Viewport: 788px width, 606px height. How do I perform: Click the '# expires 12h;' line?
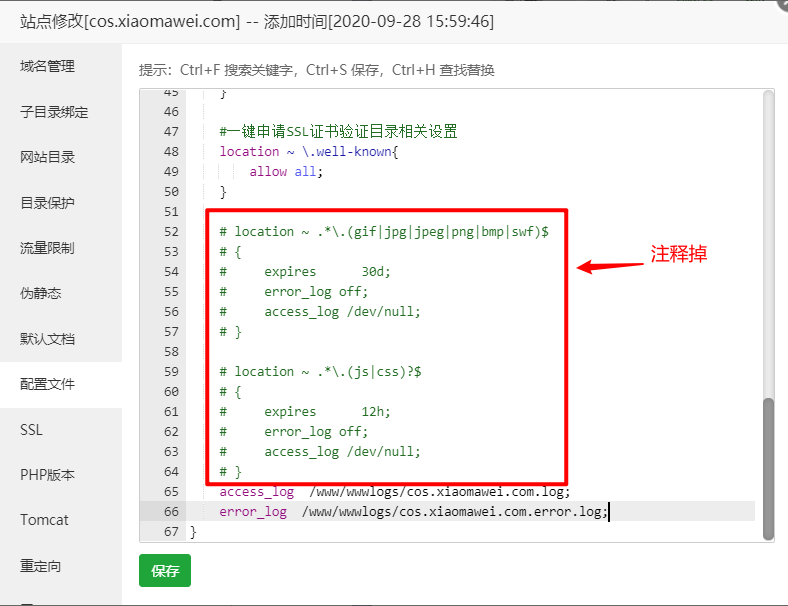tap(305, 412)
